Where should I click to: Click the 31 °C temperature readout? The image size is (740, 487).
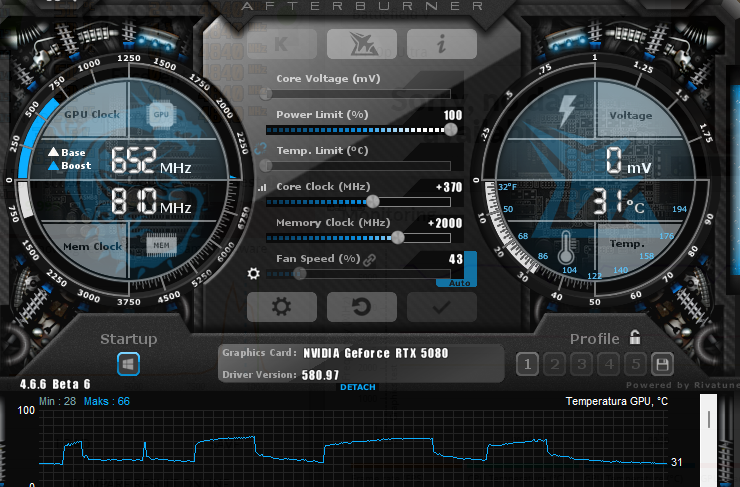click(x=618, y=202)
